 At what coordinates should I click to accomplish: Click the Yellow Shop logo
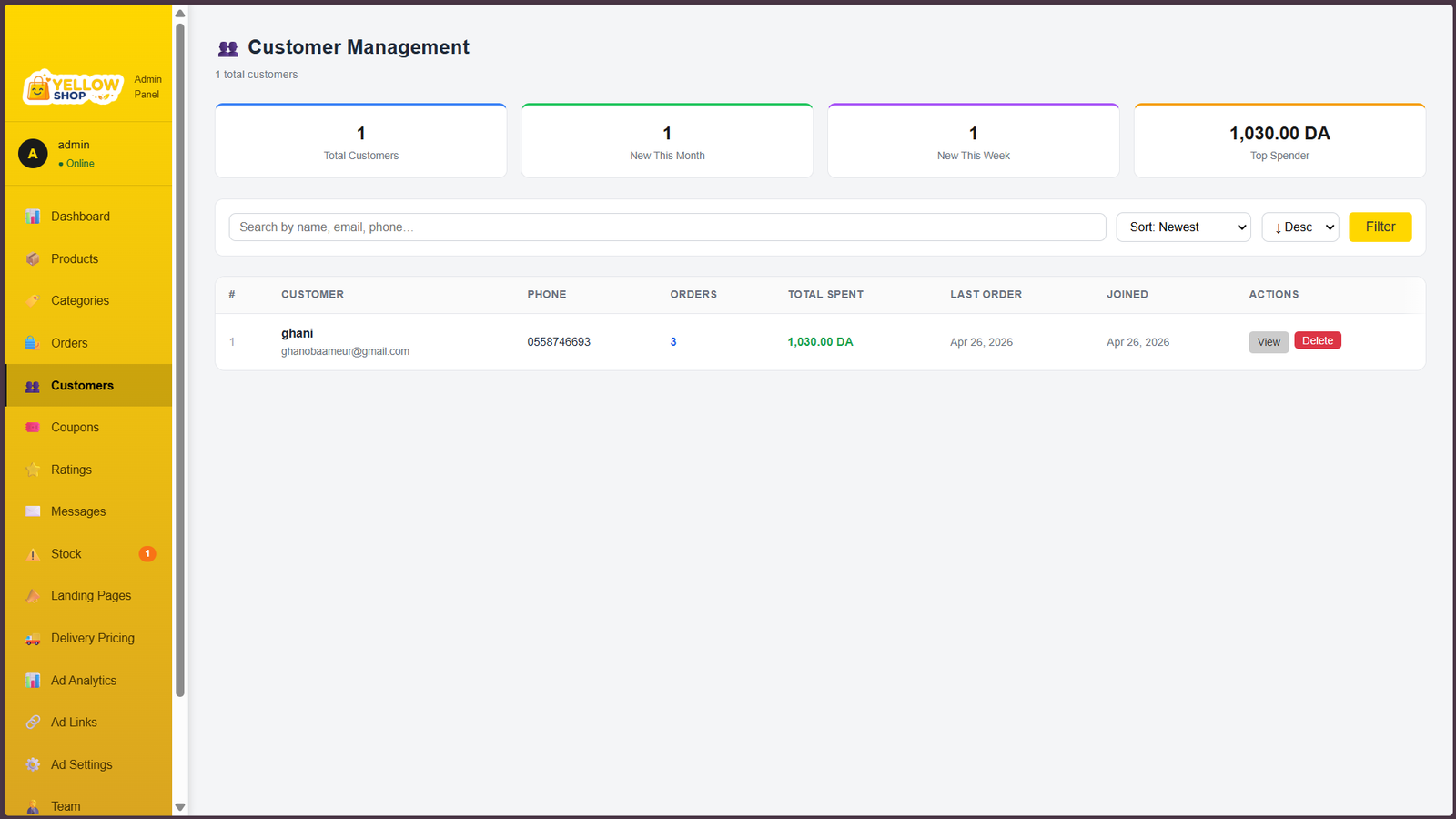(x=72, y=87)
